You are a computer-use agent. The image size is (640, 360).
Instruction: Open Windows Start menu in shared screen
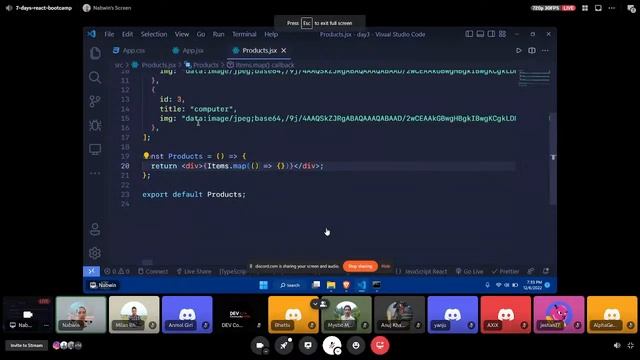(263, 285)
